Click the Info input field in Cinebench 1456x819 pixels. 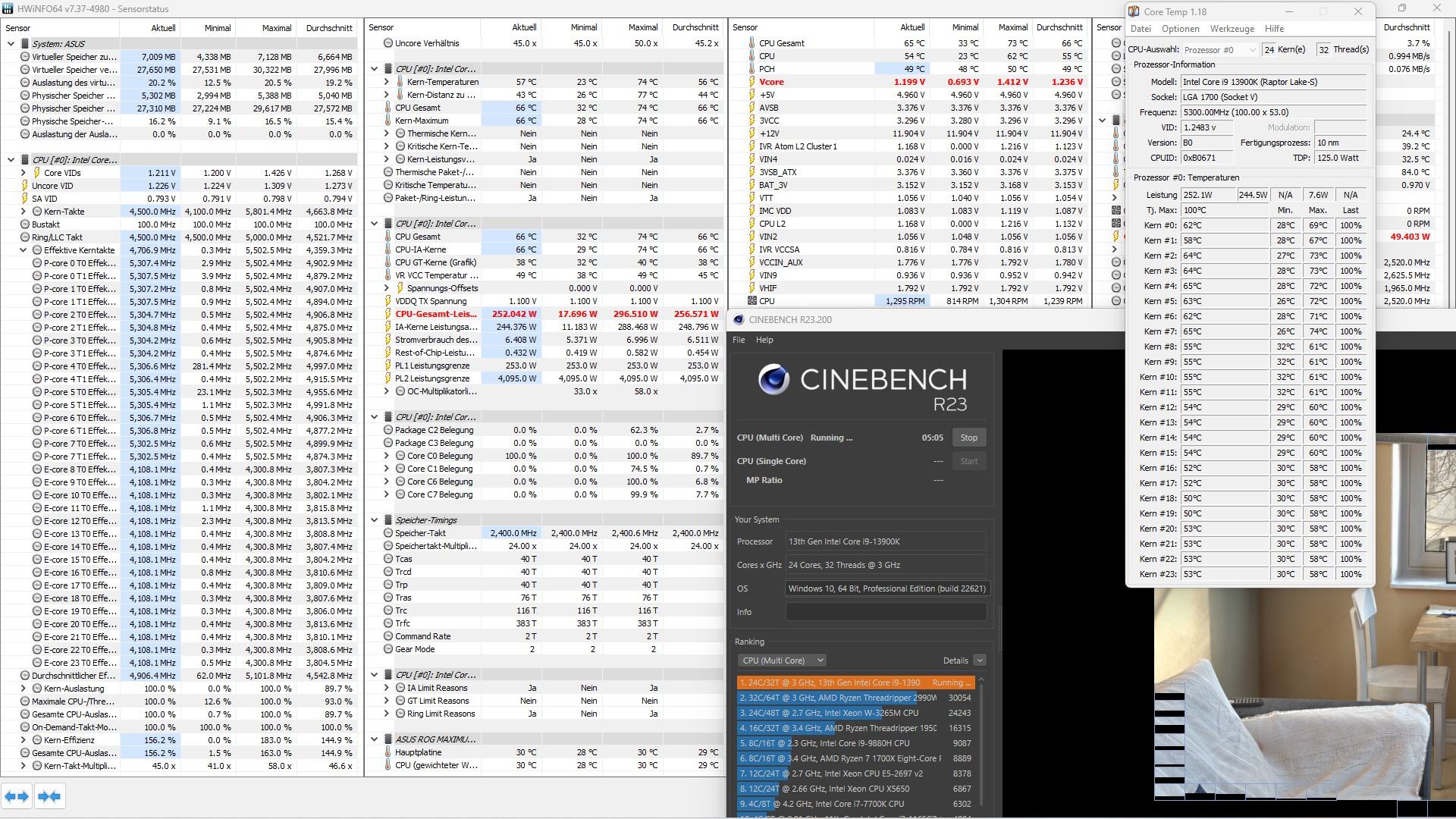[886, 612]
